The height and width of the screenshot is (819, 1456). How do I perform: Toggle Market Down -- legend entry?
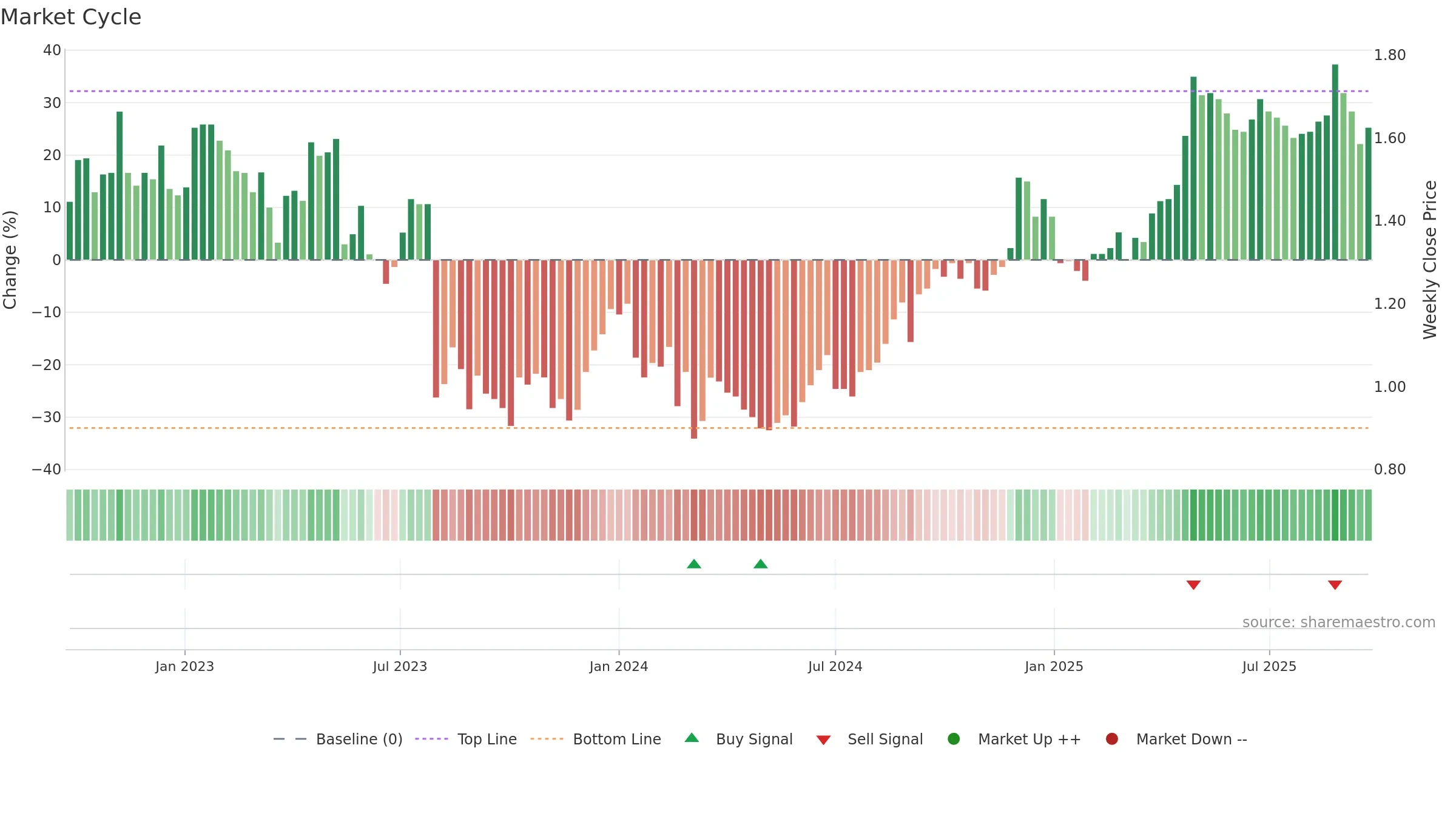(x=1176, y=739)
